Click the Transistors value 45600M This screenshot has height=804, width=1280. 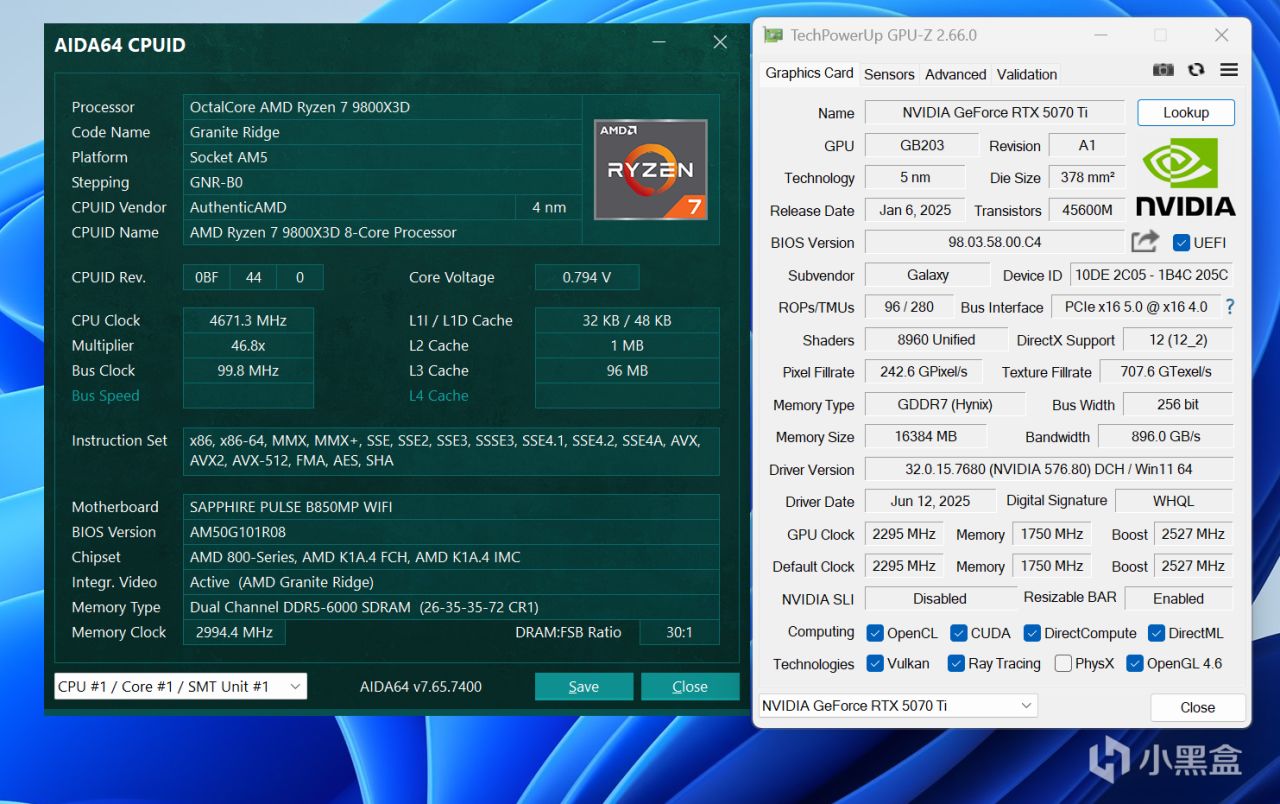click(x=1087, y=210)
